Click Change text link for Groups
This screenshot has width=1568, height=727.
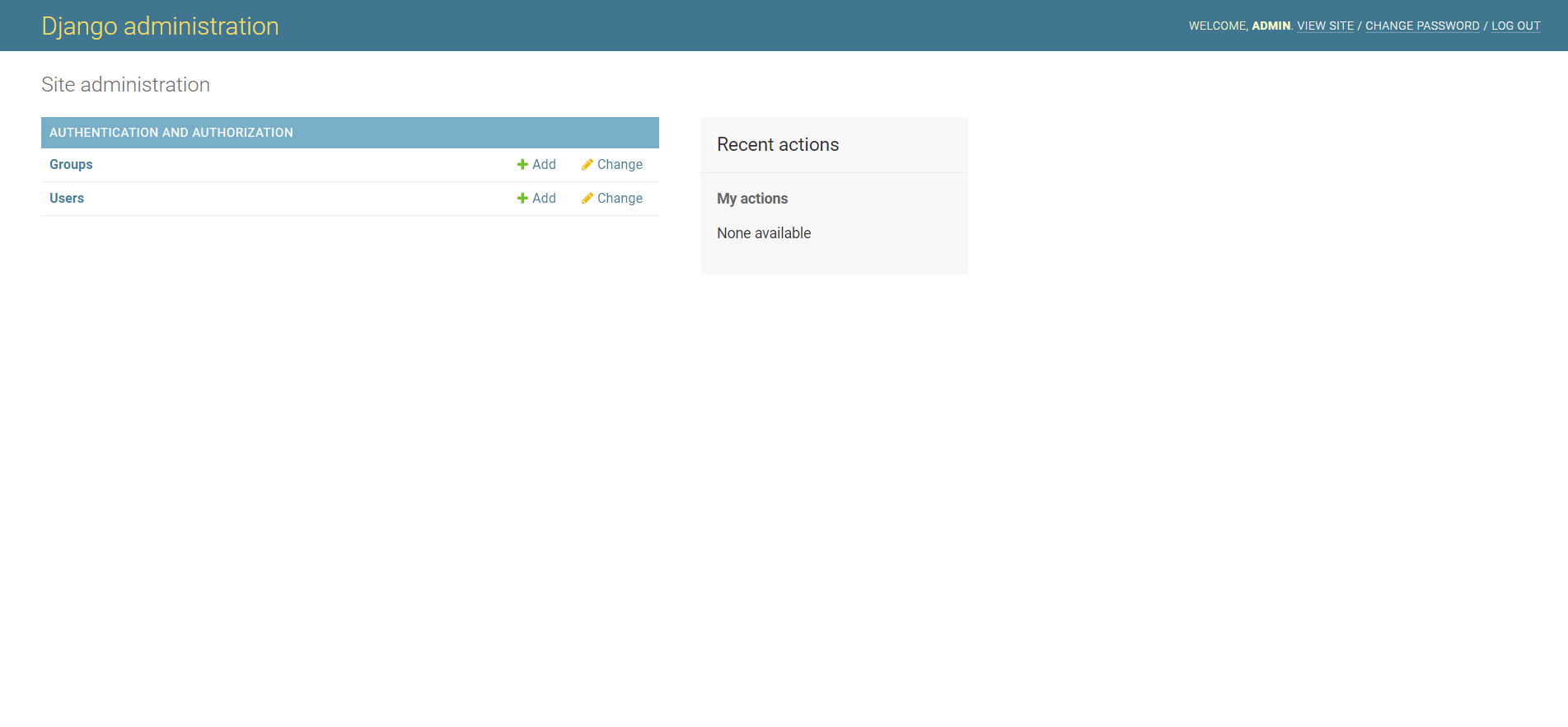click(x=620, y=165)
